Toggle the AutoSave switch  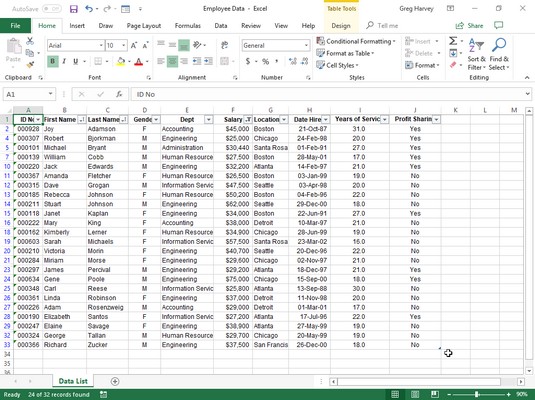click(52, 9)
